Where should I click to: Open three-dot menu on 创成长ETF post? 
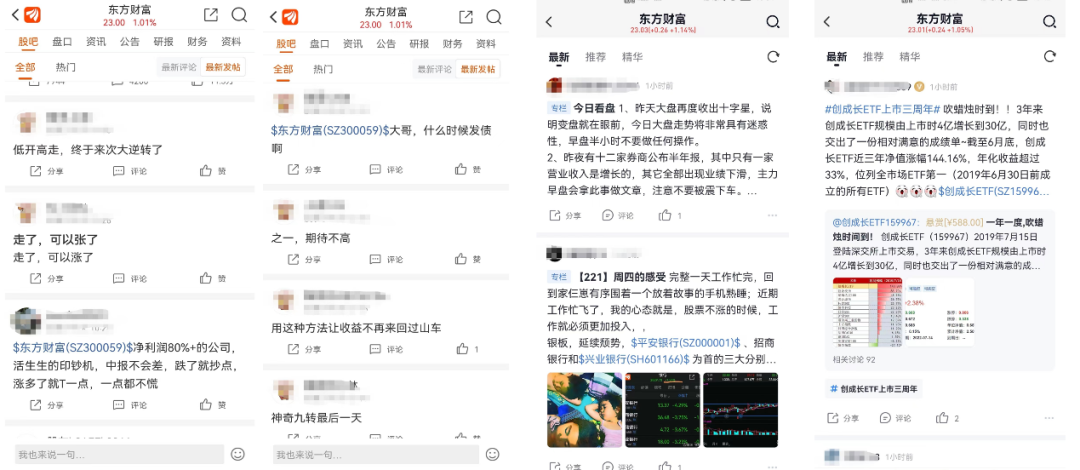(1049, 418)
